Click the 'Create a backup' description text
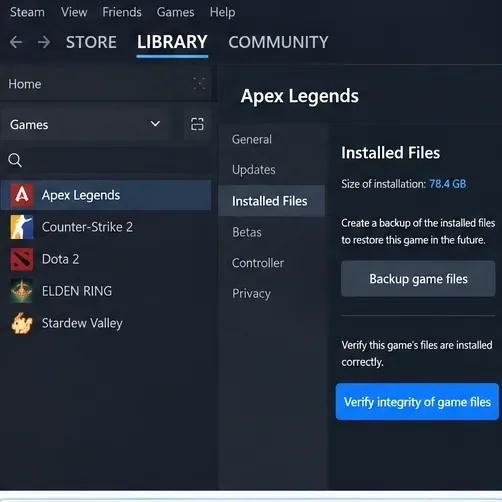 [418, 231]
